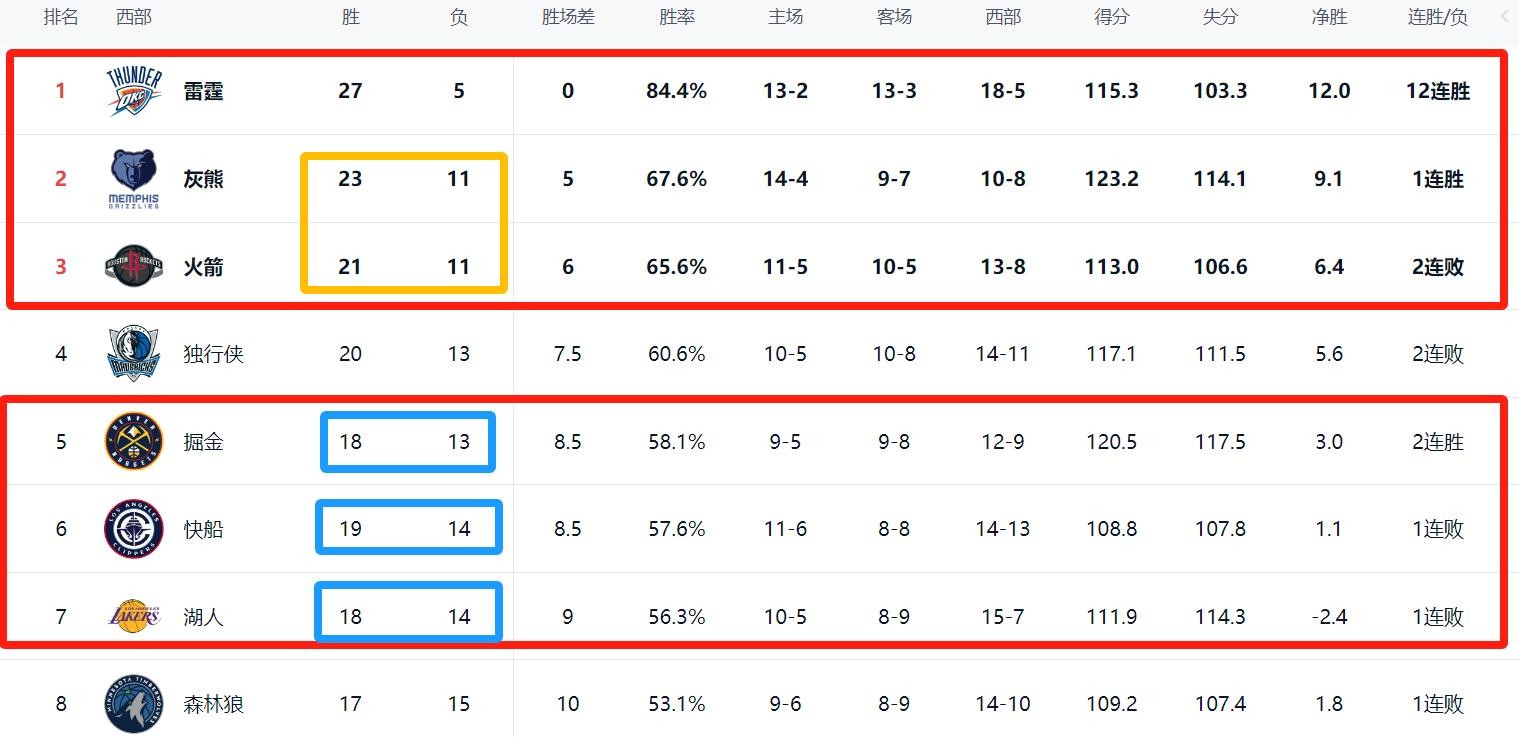Select the Los Angeles Clippers logo
Screen dimensions: 1519x737
pos(133,529)
